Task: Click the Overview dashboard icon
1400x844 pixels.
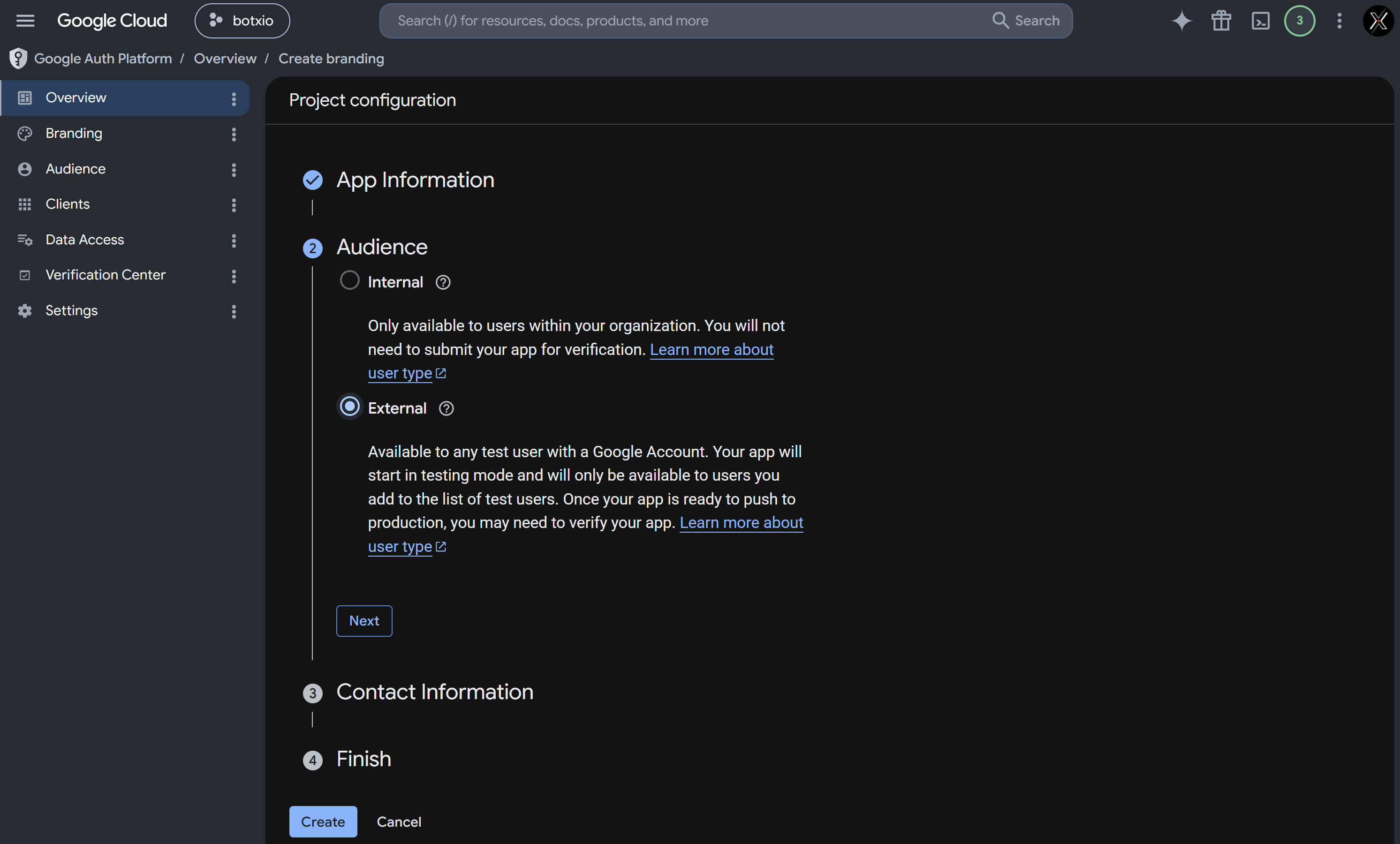Action: point(24,98)
